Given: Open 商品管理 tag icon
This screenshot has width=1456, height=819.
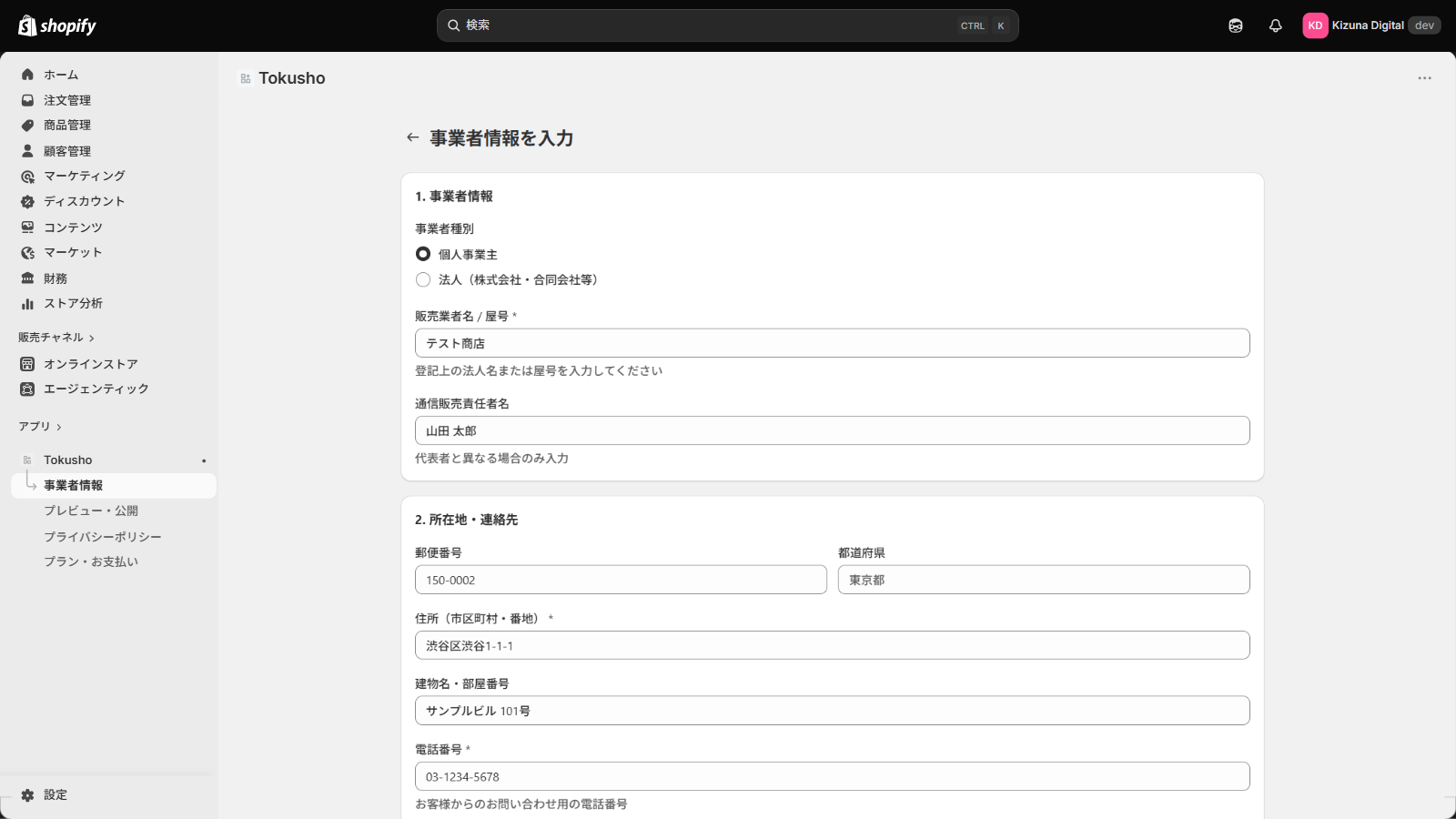Looking at the screenshot, I should (27, 126).
